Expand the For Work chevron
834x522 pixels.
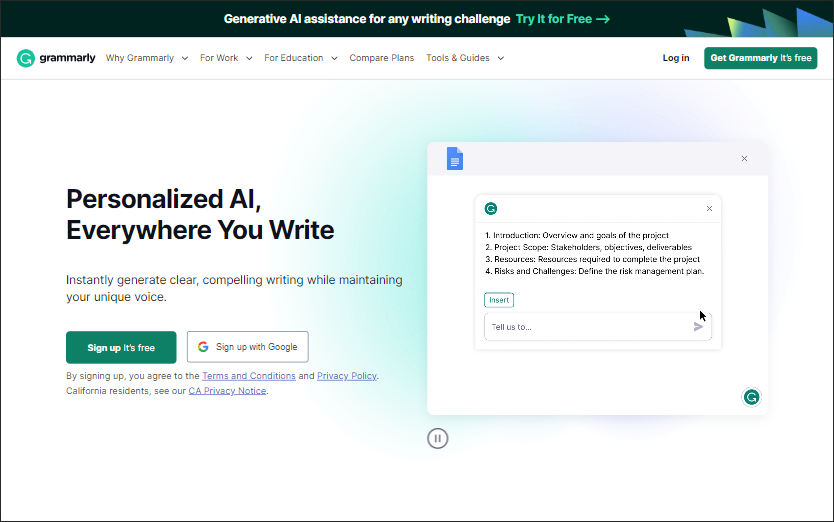249,59
